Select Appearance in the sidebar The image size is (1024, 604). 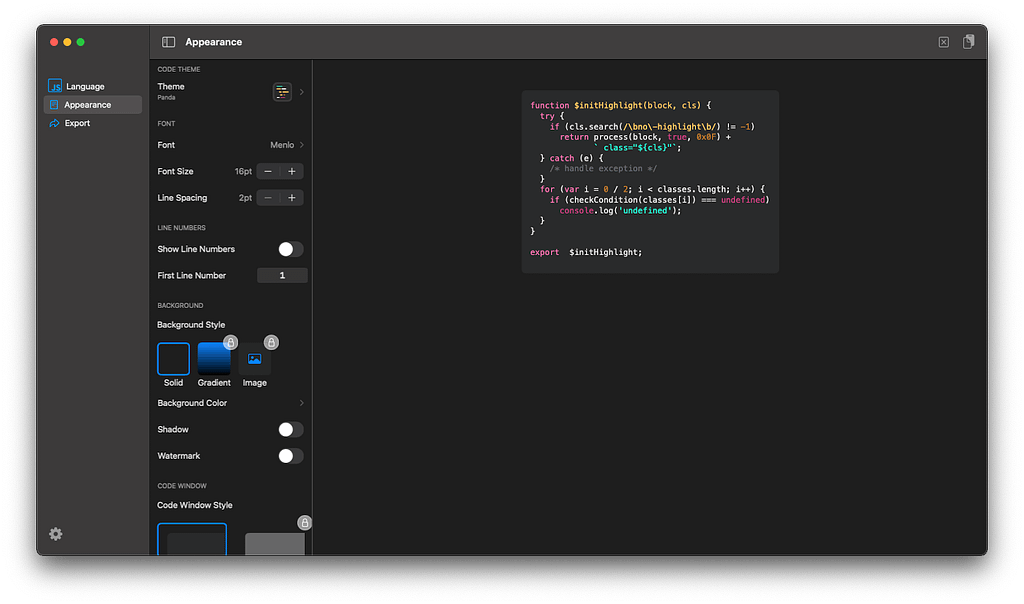[93, 104]
